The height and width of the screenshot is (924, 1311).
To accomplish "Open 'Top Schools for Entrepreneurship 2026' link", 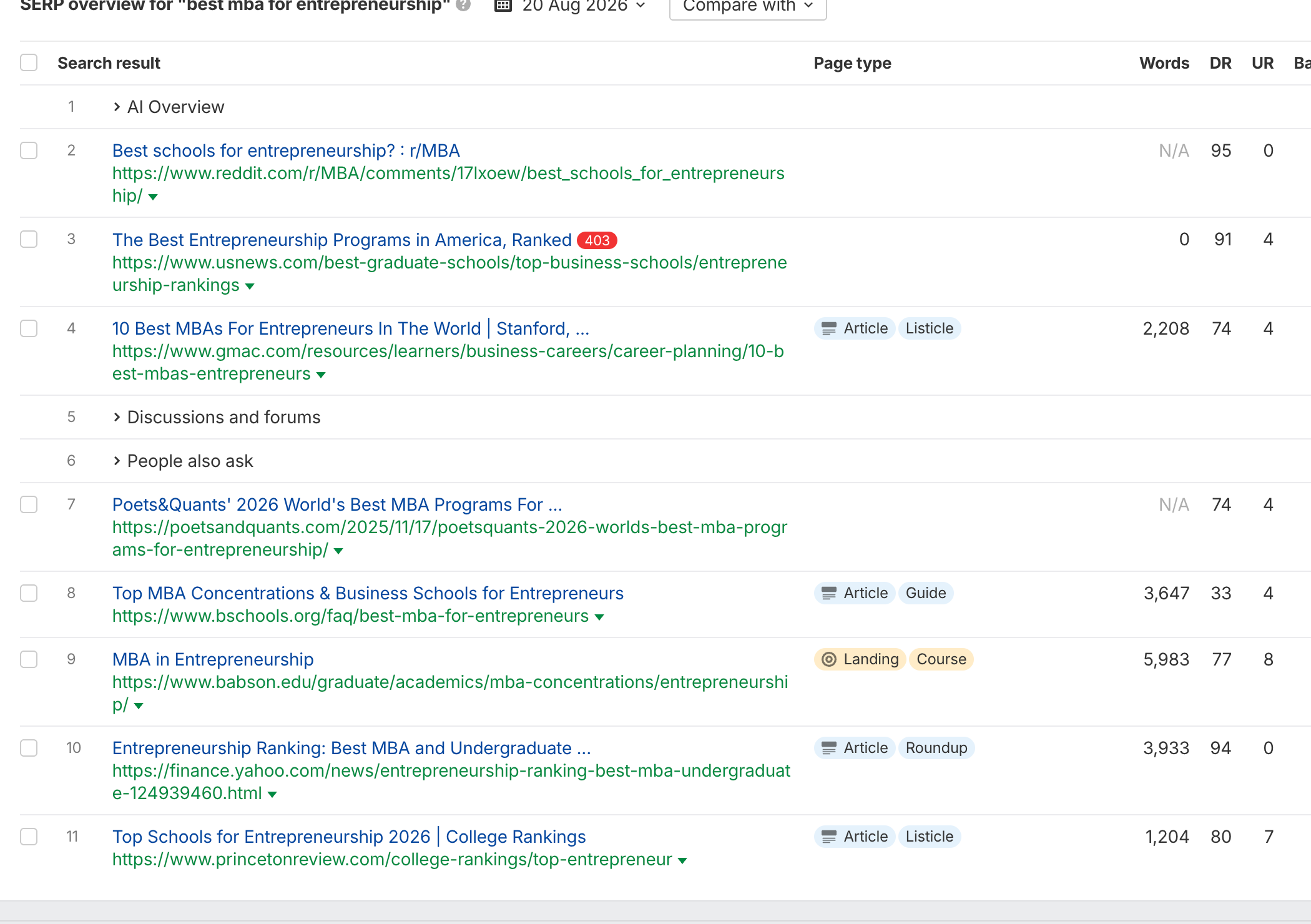I will [x=349, y=837].
